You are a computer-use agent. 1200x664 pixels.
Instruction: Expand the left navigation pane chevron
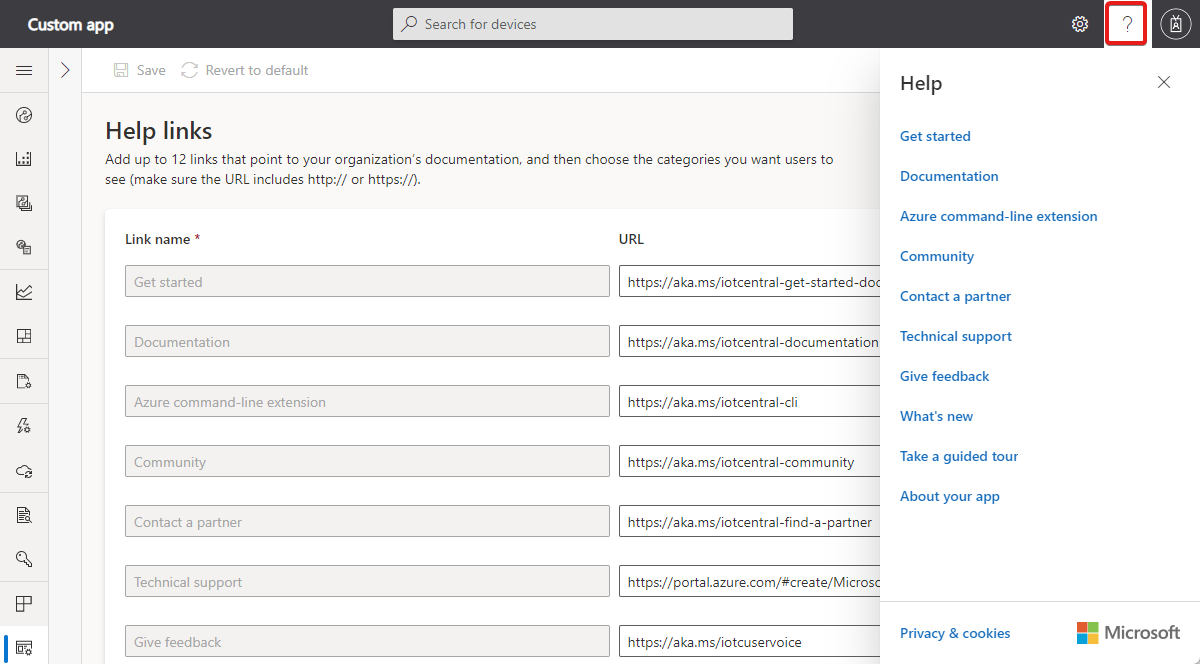[x=65, y=70]
